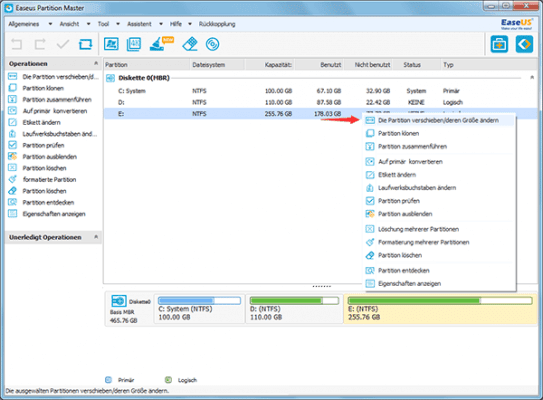Select Partition ausblenden in the context menu
The width and height of the screenshot is (543, 400).
point(439,214)
